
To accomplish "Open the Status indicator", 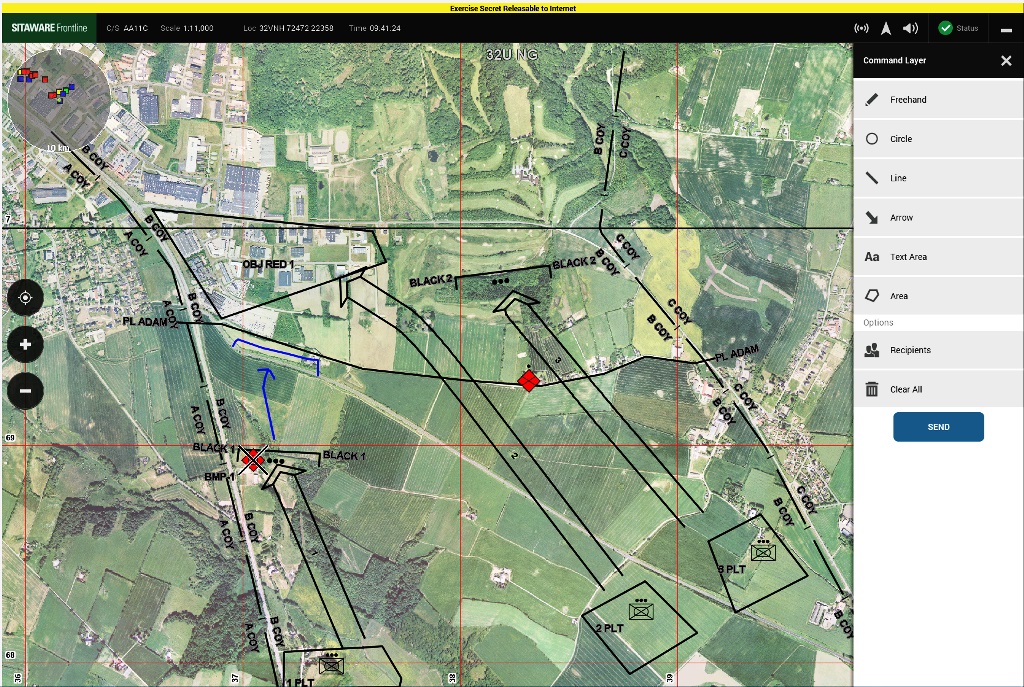I will (958, 28).
